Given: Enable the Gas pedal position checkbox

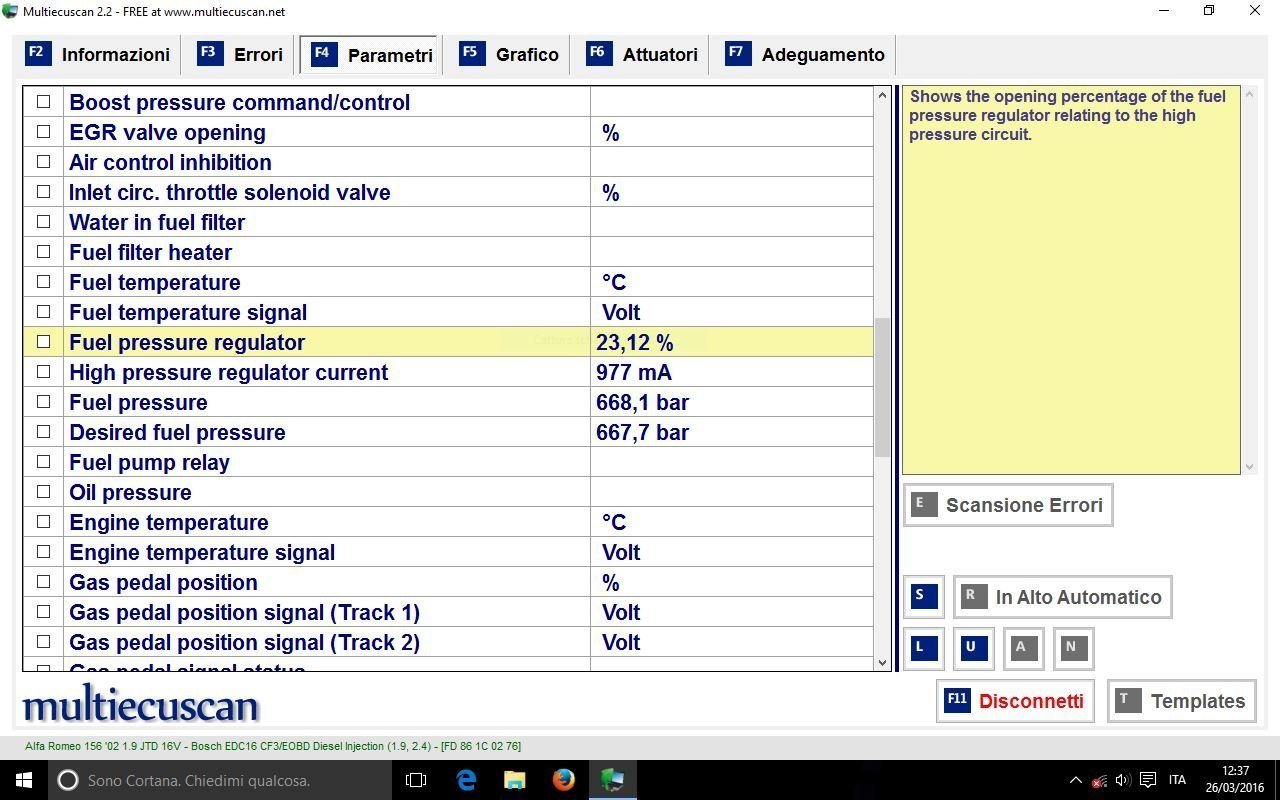Looking at the screenshot, I should pyautogui.click(x=43, y=581).
